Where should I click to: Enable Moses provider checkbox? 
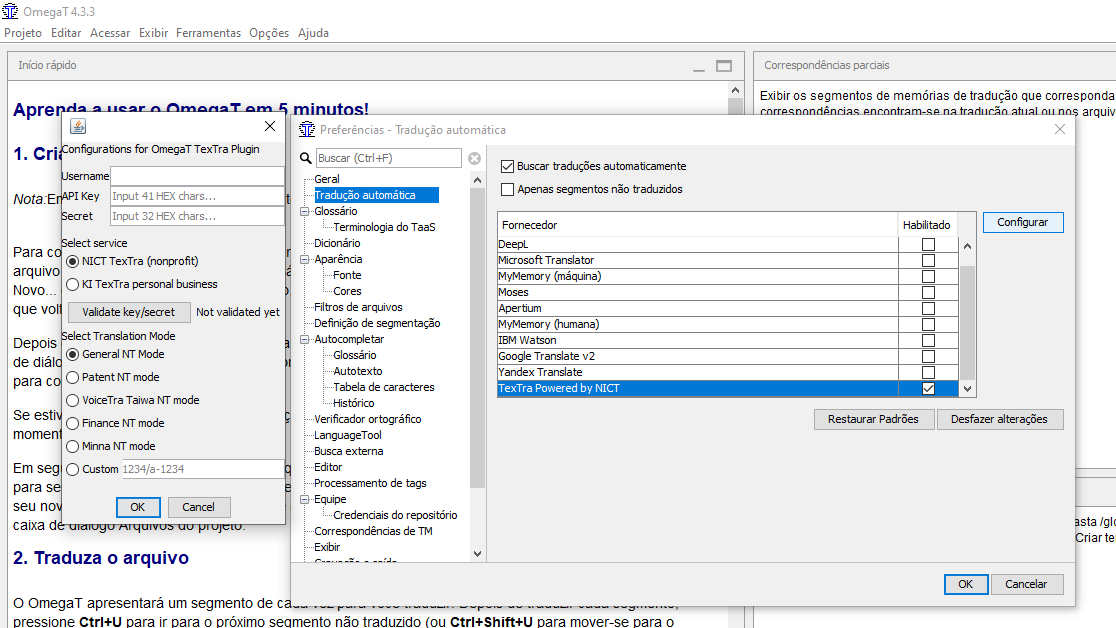[x=928, y=292]
